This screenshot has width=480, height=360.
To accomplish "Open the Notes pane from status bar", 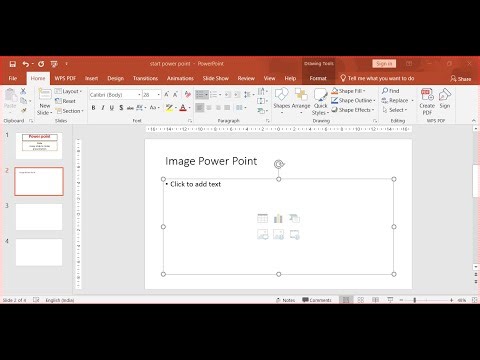I will 286,300.
